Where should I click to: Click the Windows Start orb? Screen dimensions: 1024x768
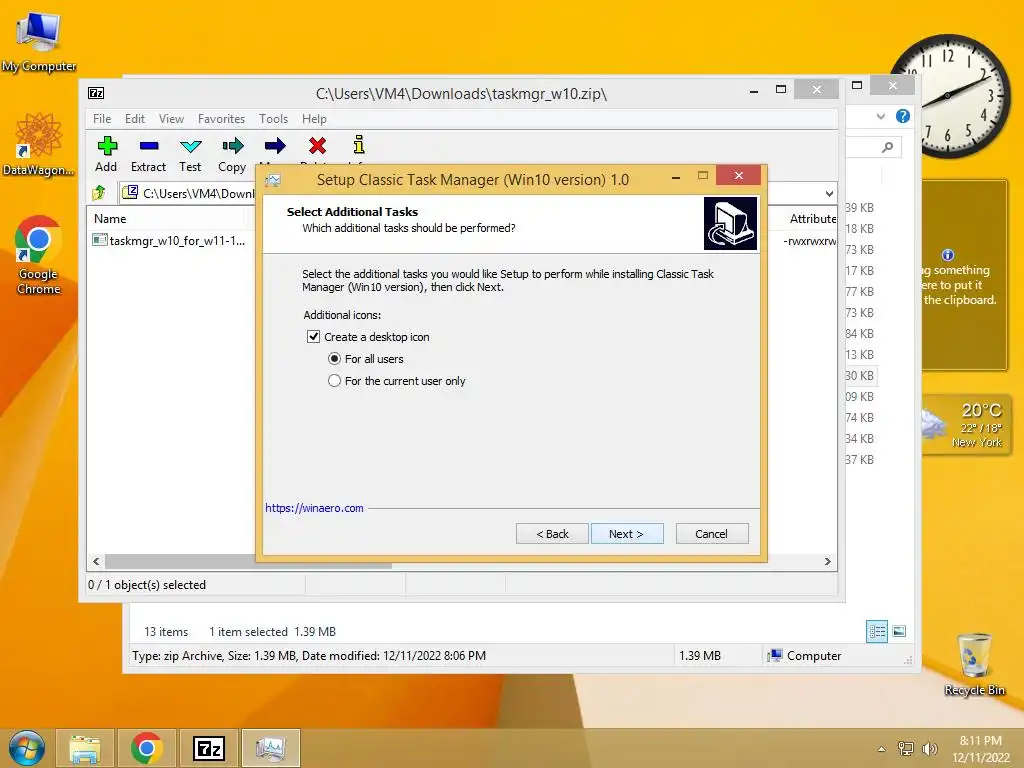coord(27,748)
